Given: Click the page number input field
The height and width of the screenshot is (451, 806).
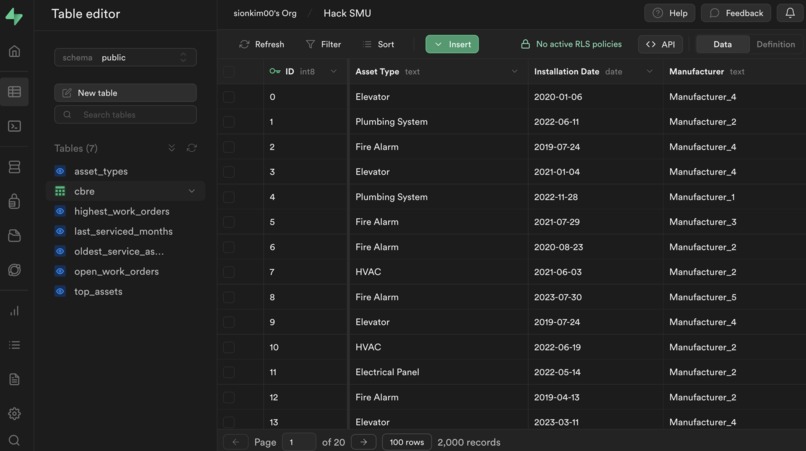Looking at the screenshot, I should [x=299, y=442].
